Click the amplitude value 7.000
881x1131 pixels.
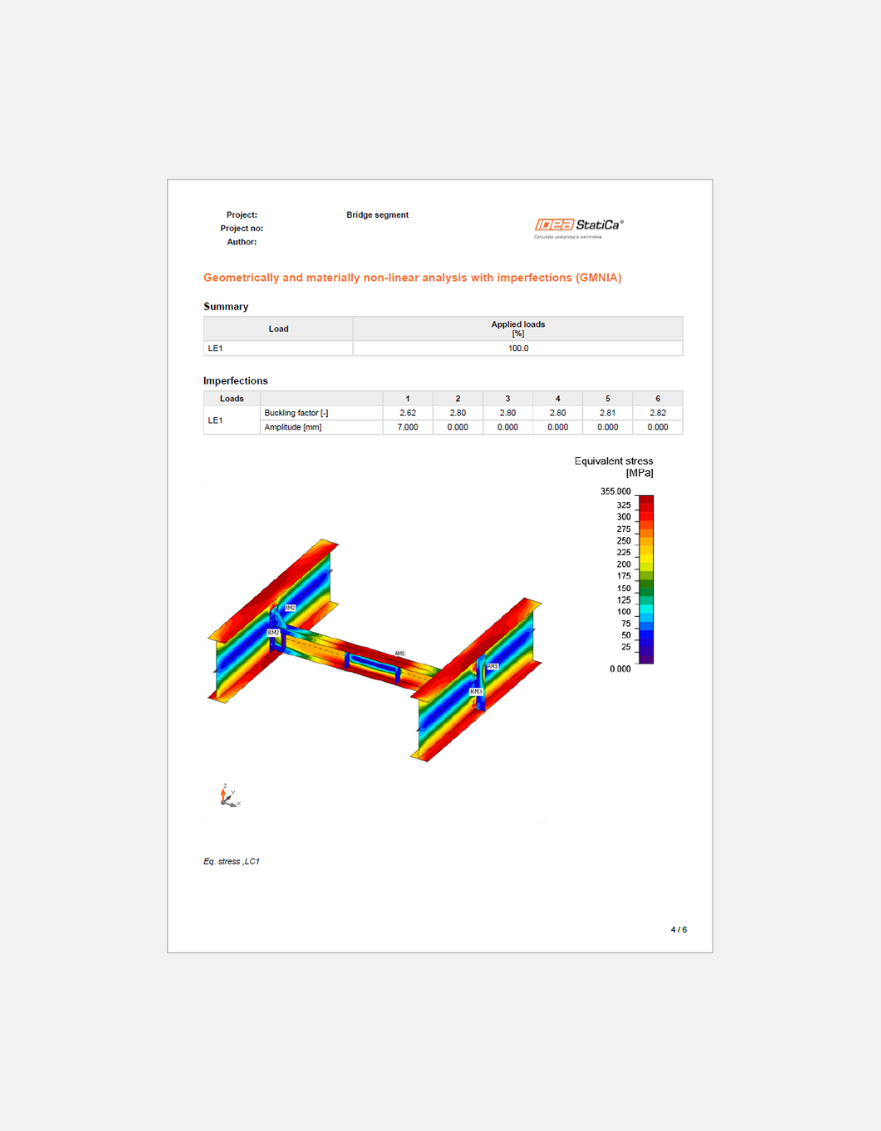tap(408, 427)
